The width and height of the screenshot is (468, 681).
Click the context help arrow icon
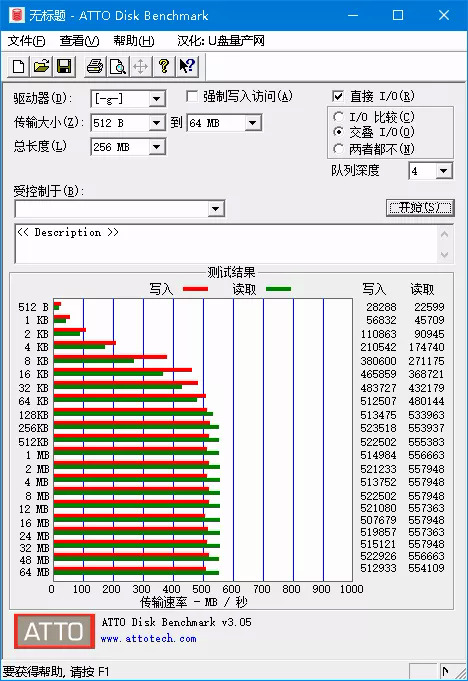pos(187,66)
